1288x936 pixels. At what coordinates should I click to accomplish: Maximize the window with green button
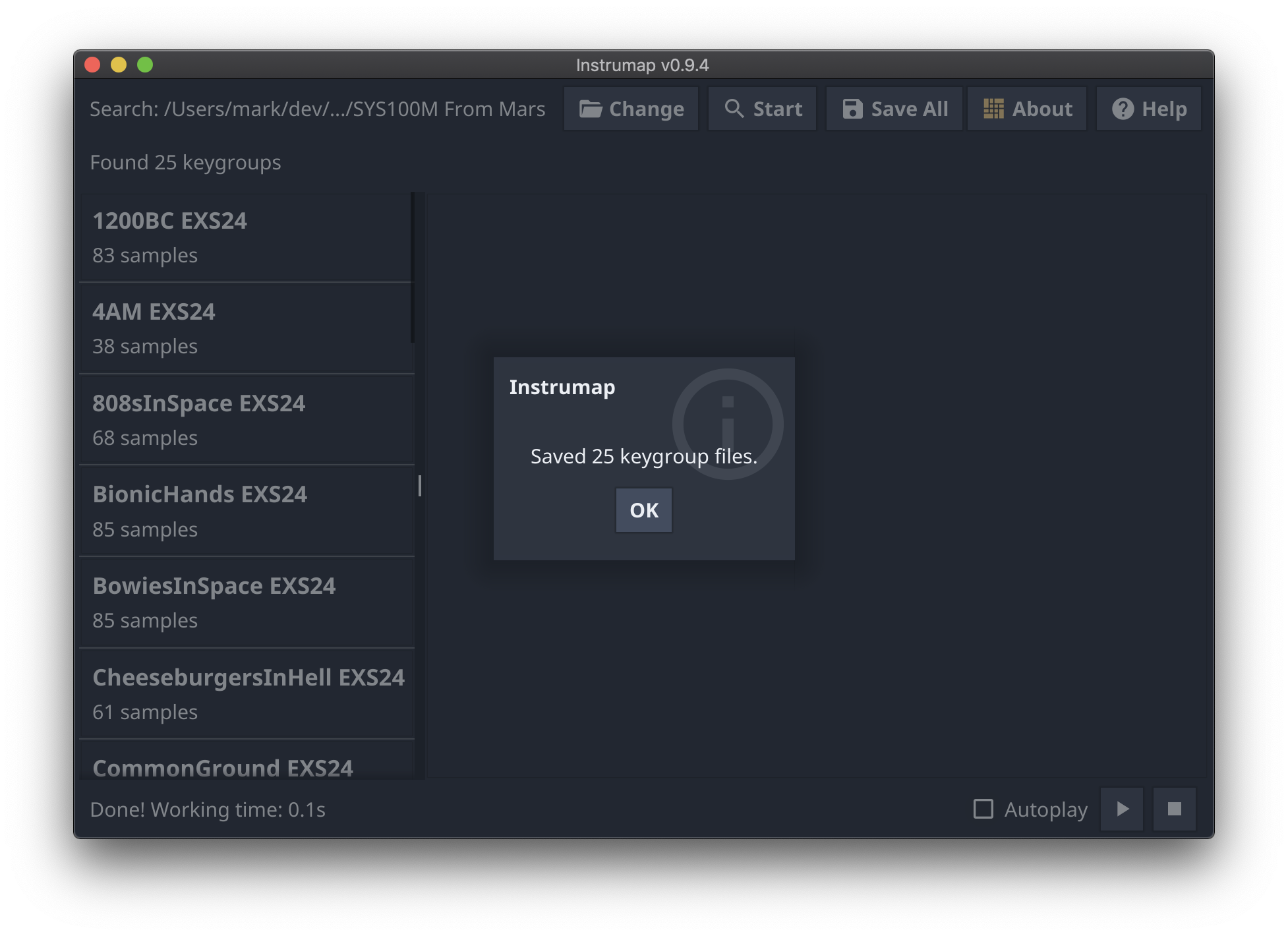145,65
